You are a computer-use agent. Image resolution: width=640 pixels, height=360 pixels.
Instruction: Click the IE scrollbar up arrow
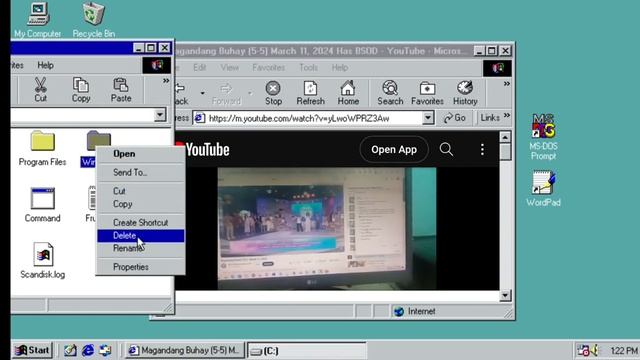(505, 137)
